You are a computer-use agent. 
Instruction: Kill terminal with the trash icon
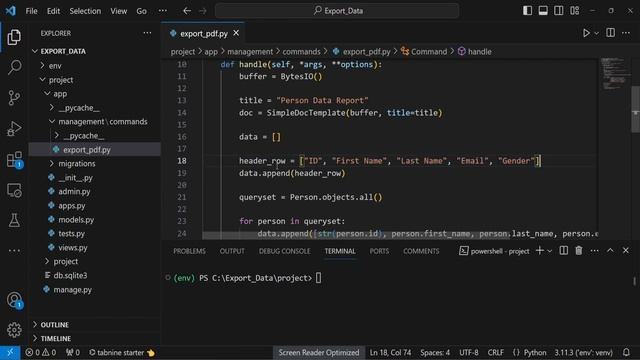point(579,251)
